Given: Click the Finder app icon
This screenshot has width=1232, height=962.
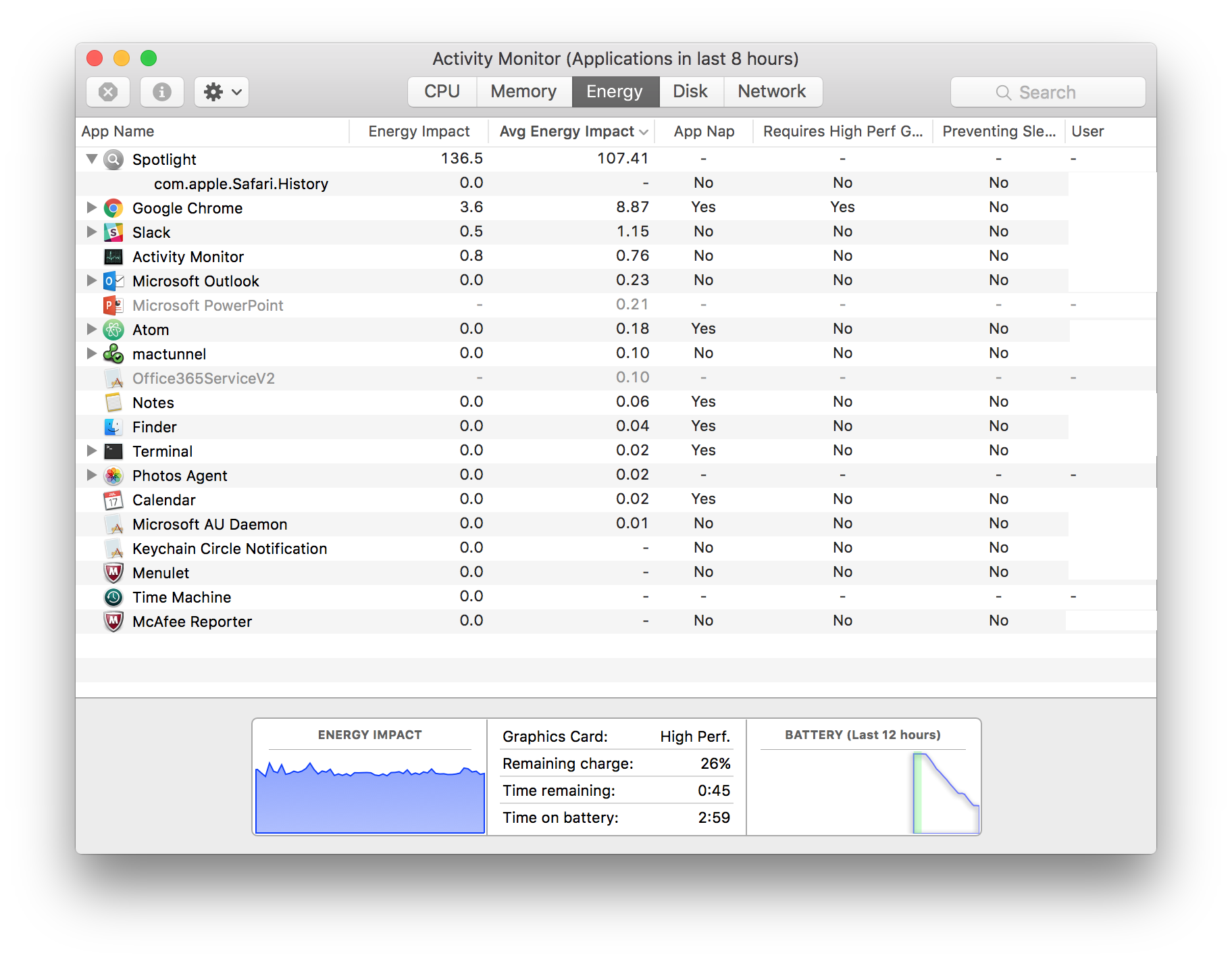Looking at the screenshot, I should coord(113,427).
